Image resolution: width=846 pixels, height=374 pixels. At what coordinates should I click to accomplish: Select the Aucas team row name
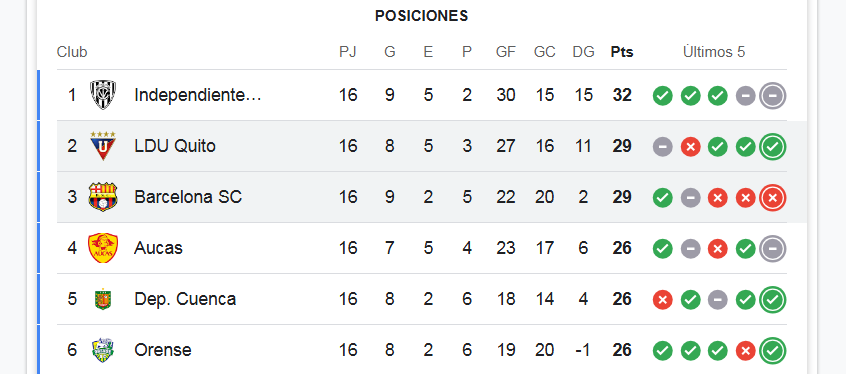click(x=158, y=248)
